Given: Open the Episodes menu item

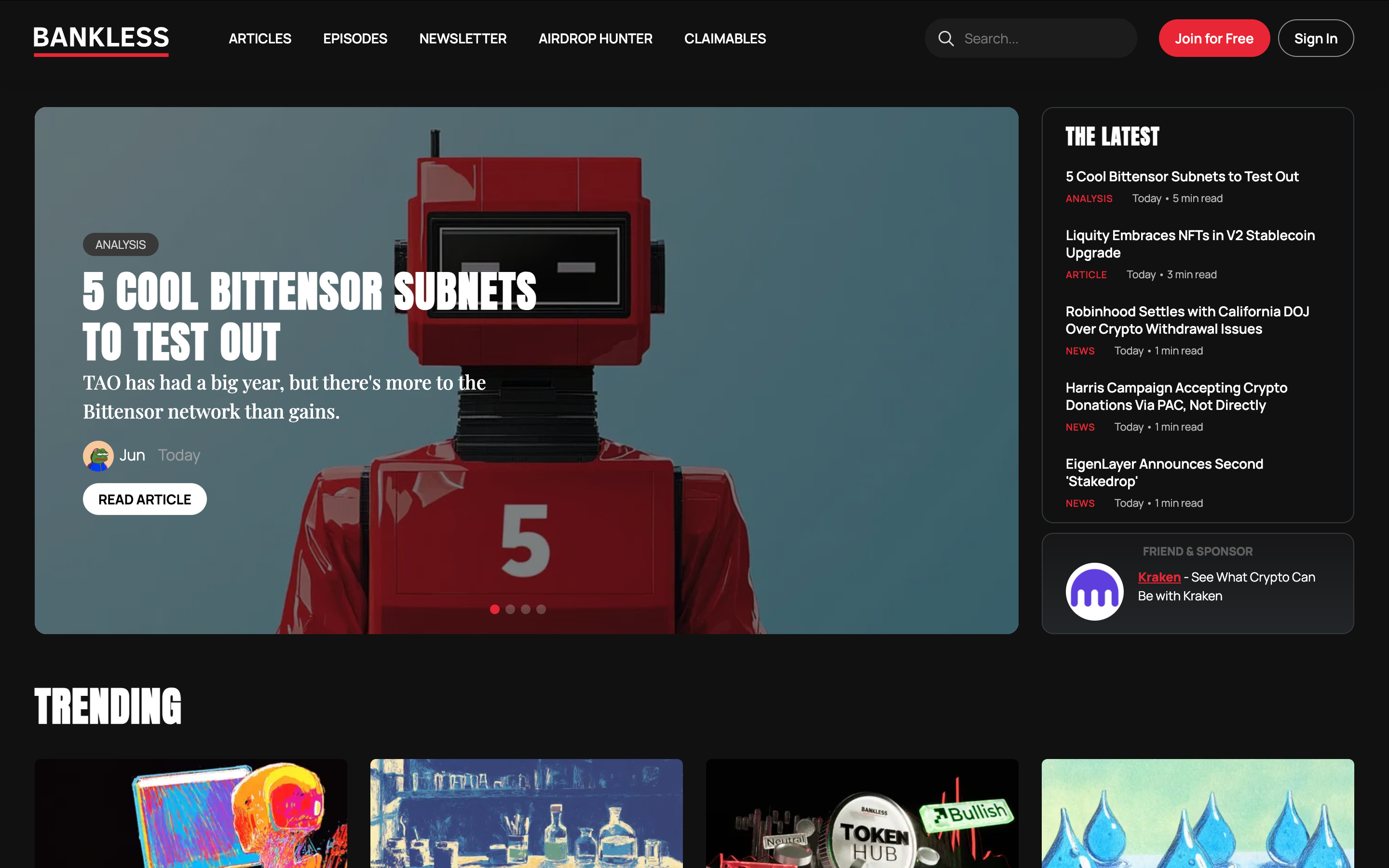Looking at the screenshot, I should coord(355,39).
